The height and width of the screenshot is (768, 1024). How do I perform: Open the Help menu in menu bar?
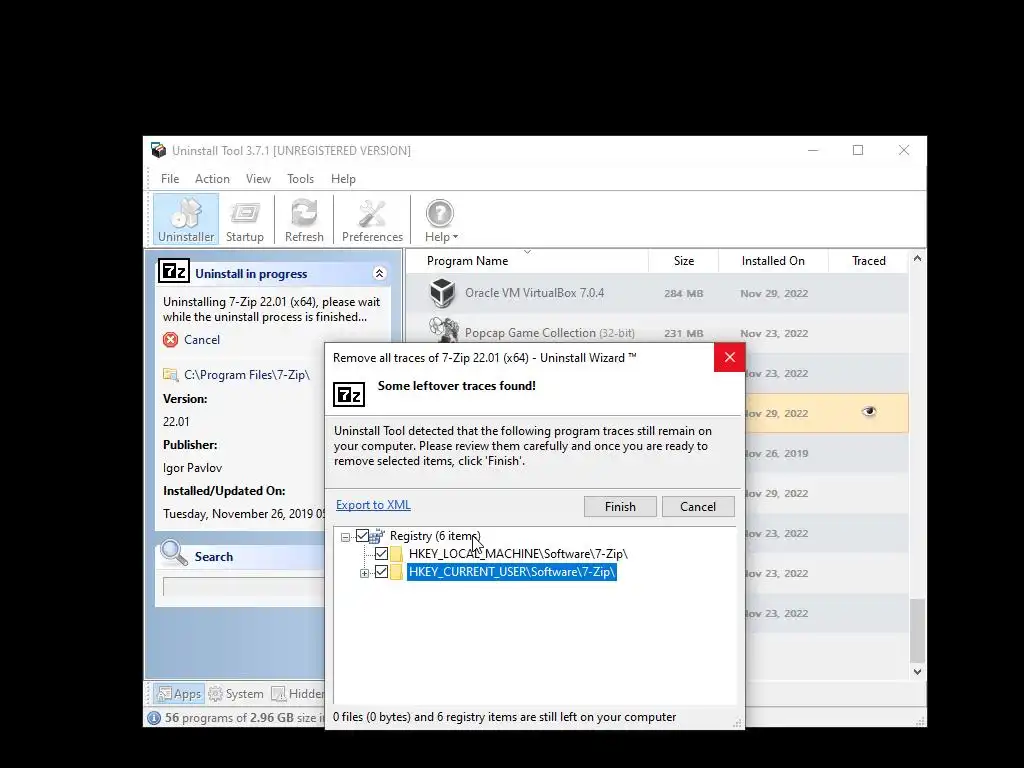click(x=343, y=179)
